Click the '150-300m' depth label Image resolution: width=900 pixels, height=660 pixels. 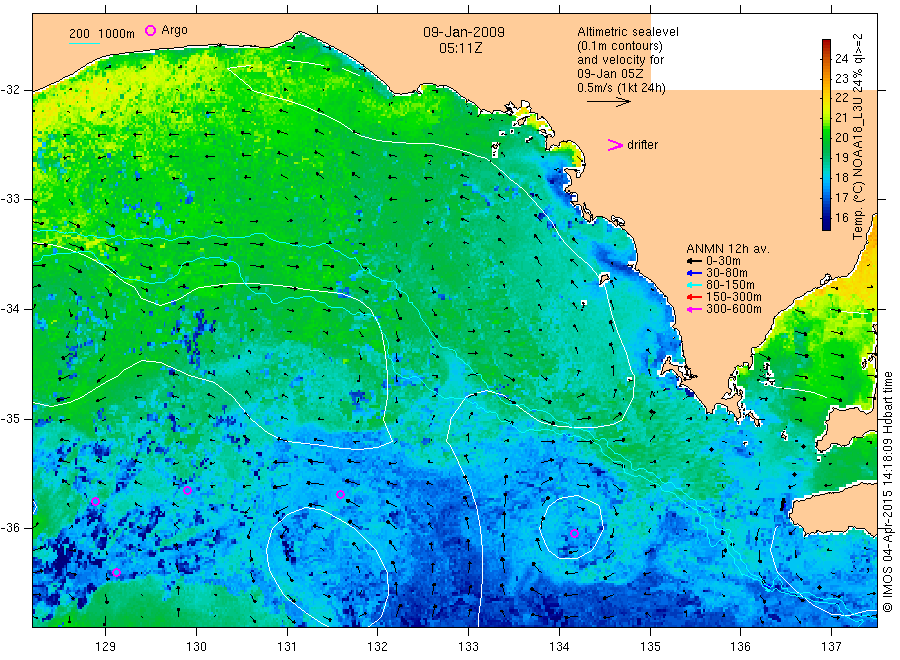[734, 297]
